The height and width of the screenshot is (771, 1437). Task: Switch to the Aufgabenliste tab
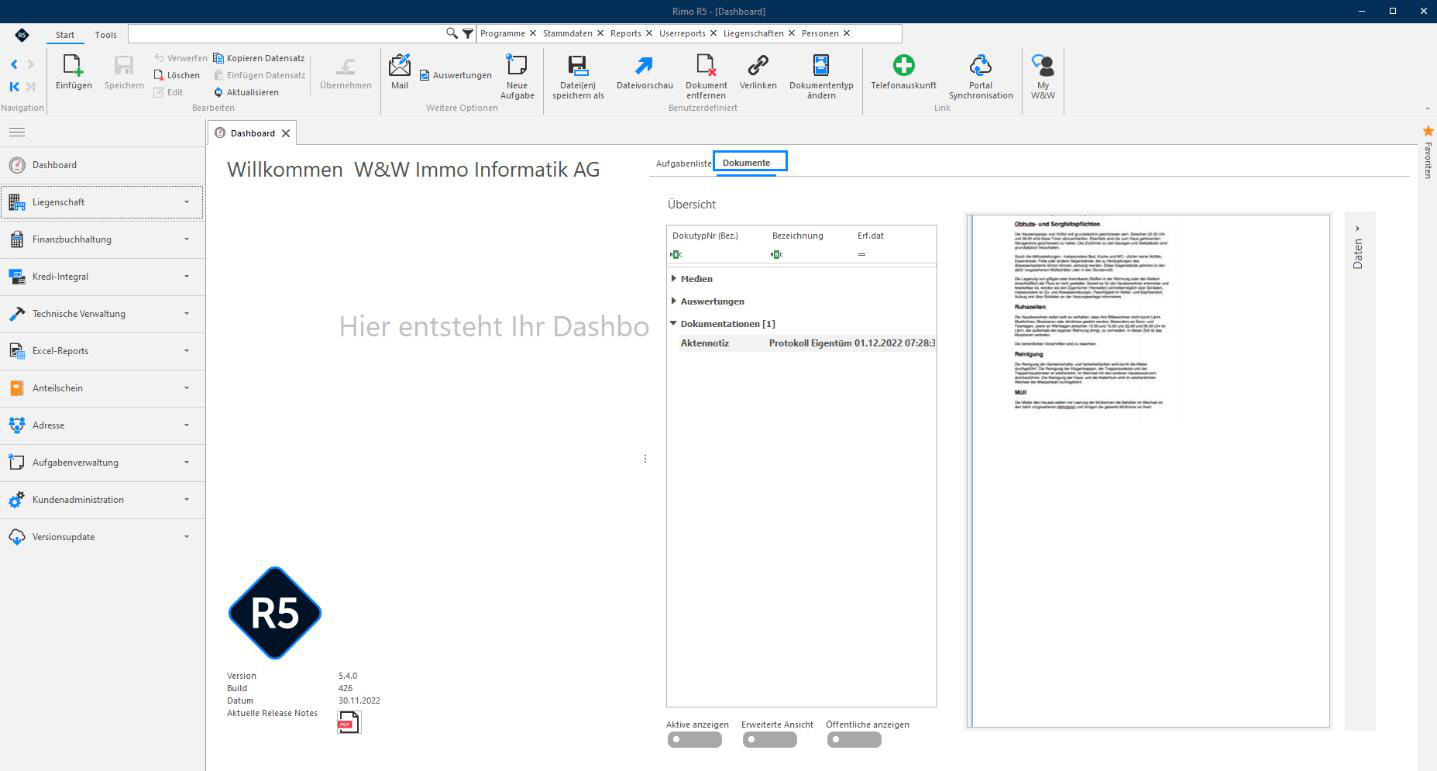pos(684,162)
